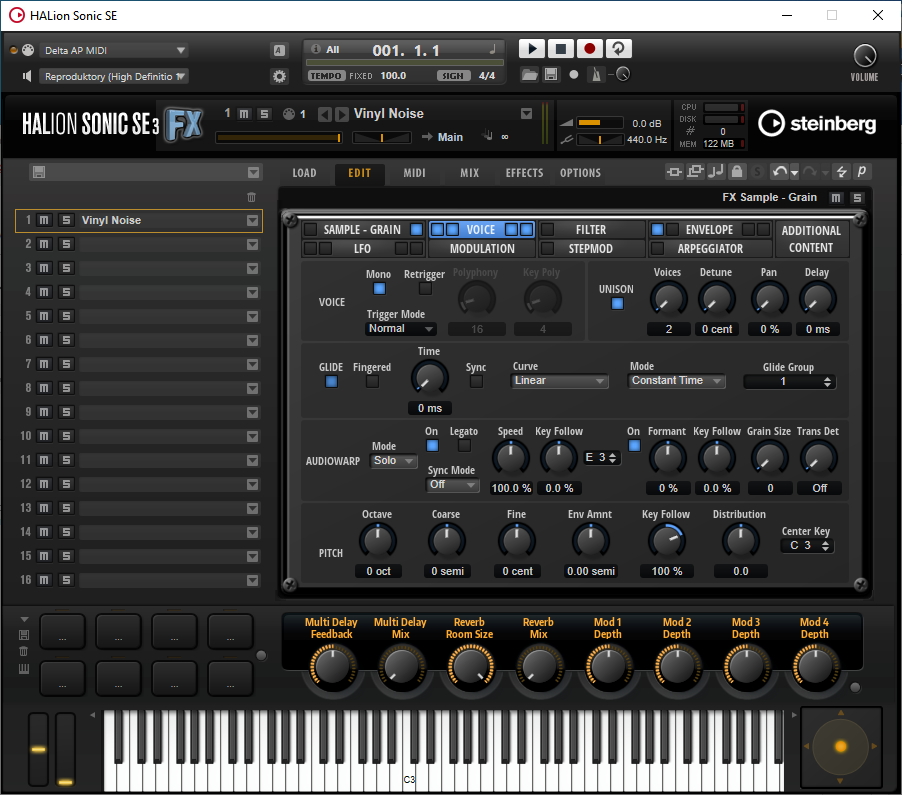Open the Trigger Mode Normal dropdown
Viewport: 902px width, 795px height.
(x=400, y=328)
